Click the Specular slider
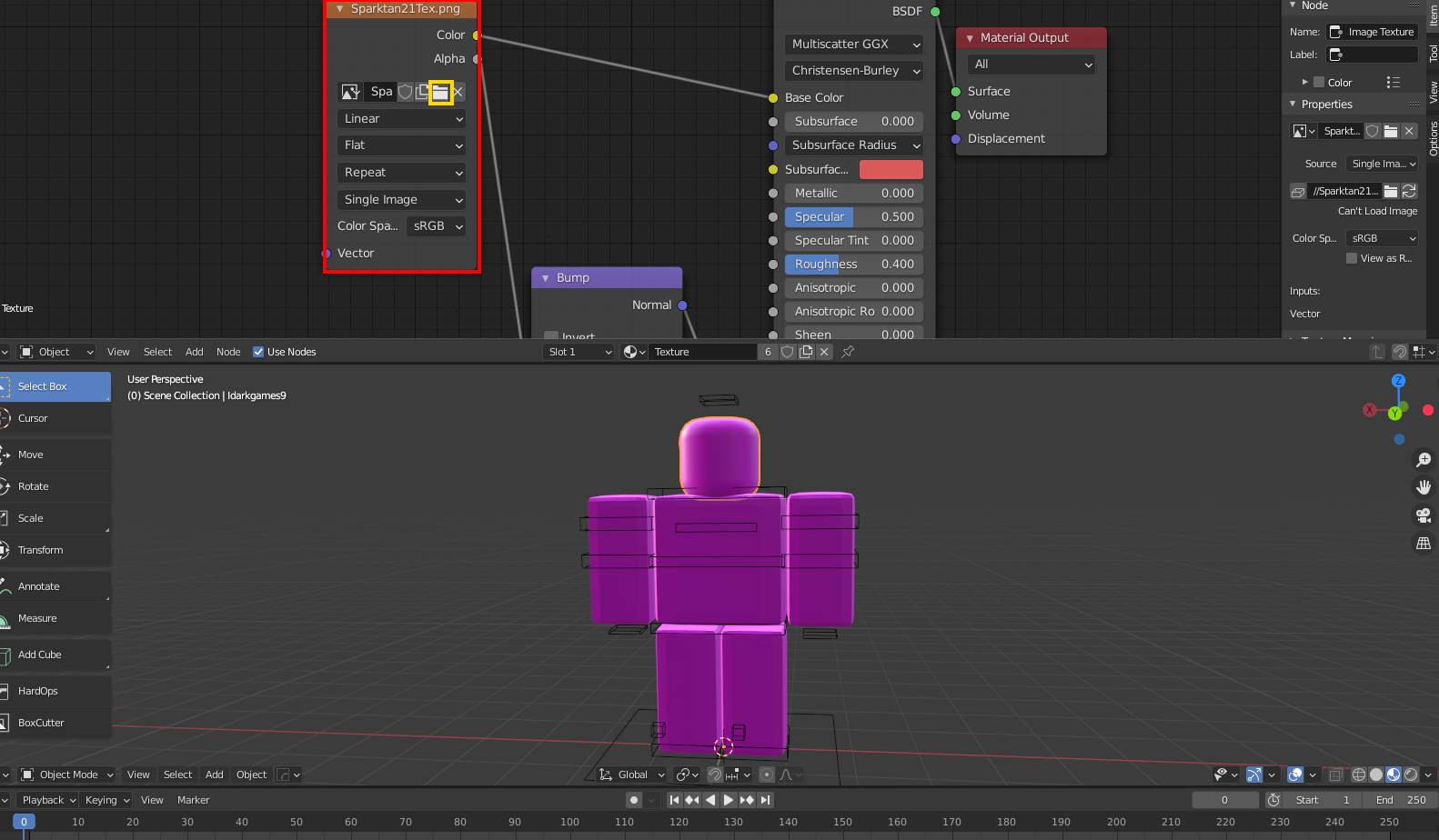 [x=854, y=217]
